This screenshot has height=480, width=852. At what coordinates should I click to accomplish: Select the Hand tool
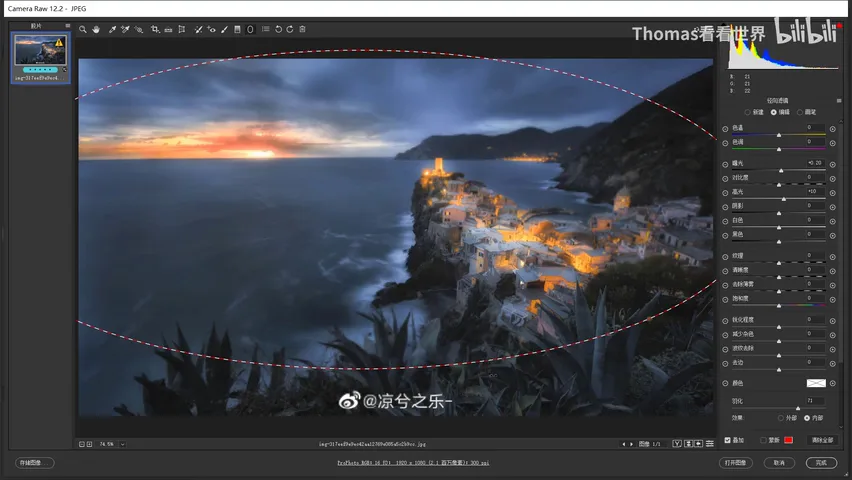tap(96, 29)
